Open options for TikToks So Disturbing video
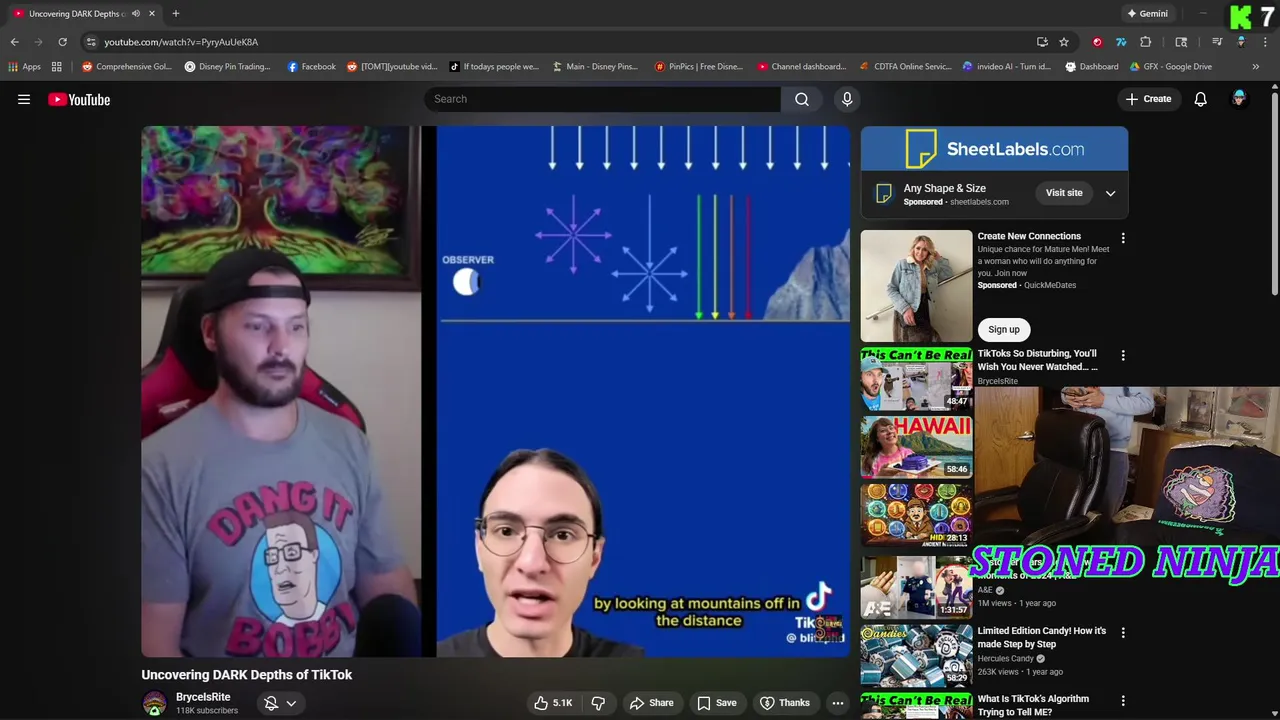Viewport: 1280px width, 720px height. [1123, 356]
